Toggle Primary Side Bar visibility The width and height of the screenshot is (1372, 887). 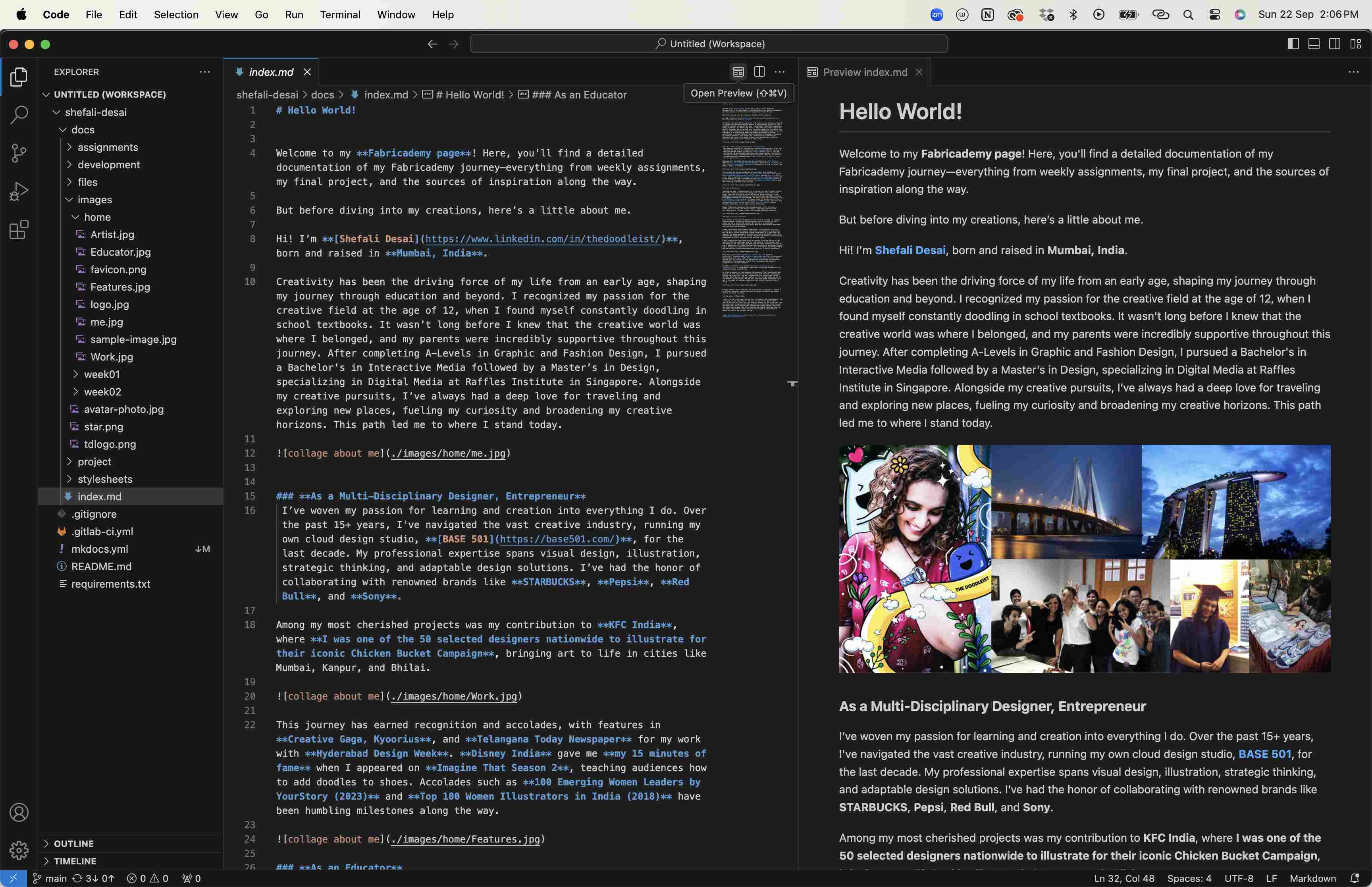(1293, 44)
